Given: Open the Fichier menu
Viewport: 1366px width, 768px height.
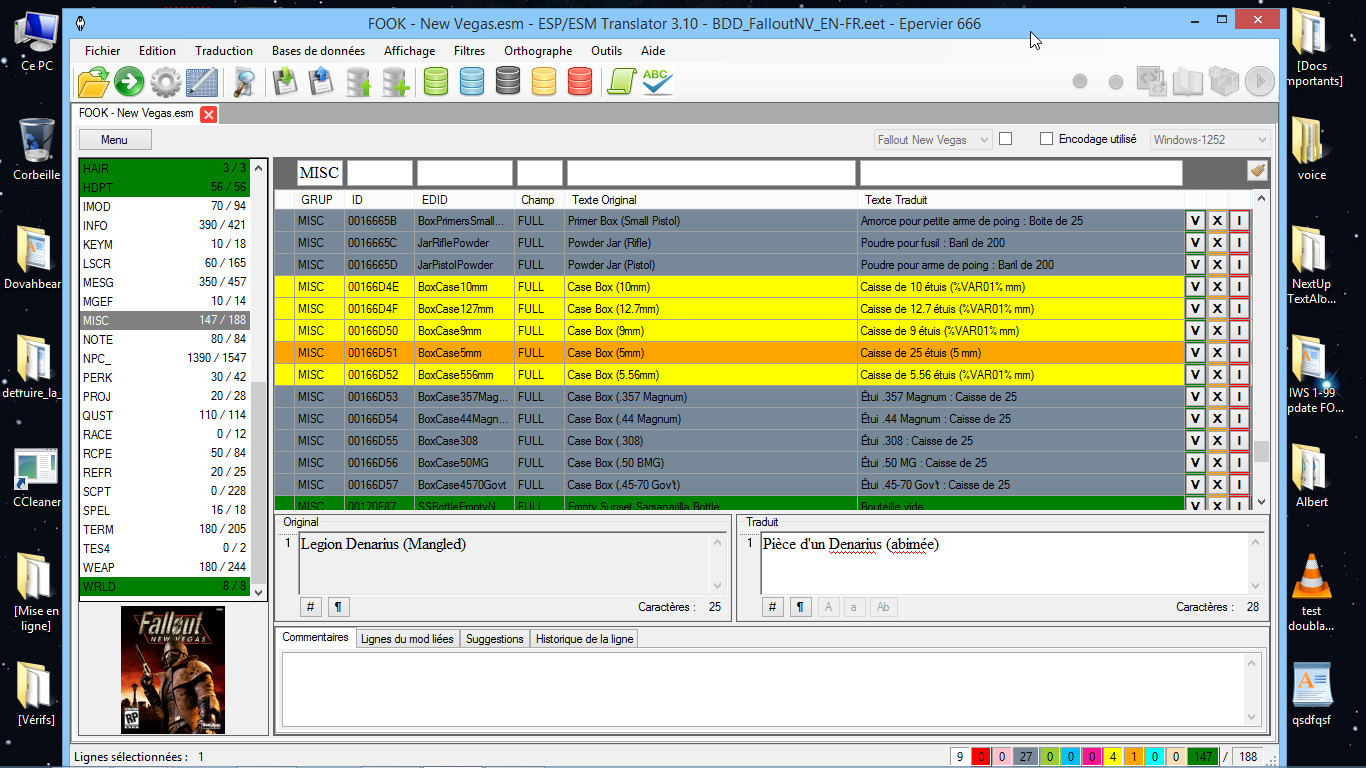Looking at the screenshot, I should (x=102, y=51).
